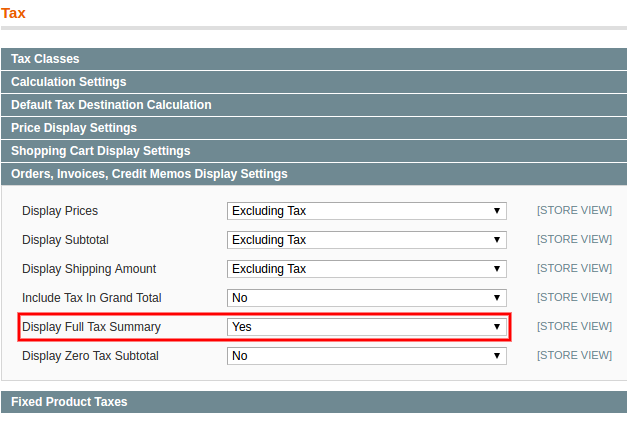This screenshot has height=423, width=627.
Task: Click the Display Prices field label
Action: tap(60, 211)
